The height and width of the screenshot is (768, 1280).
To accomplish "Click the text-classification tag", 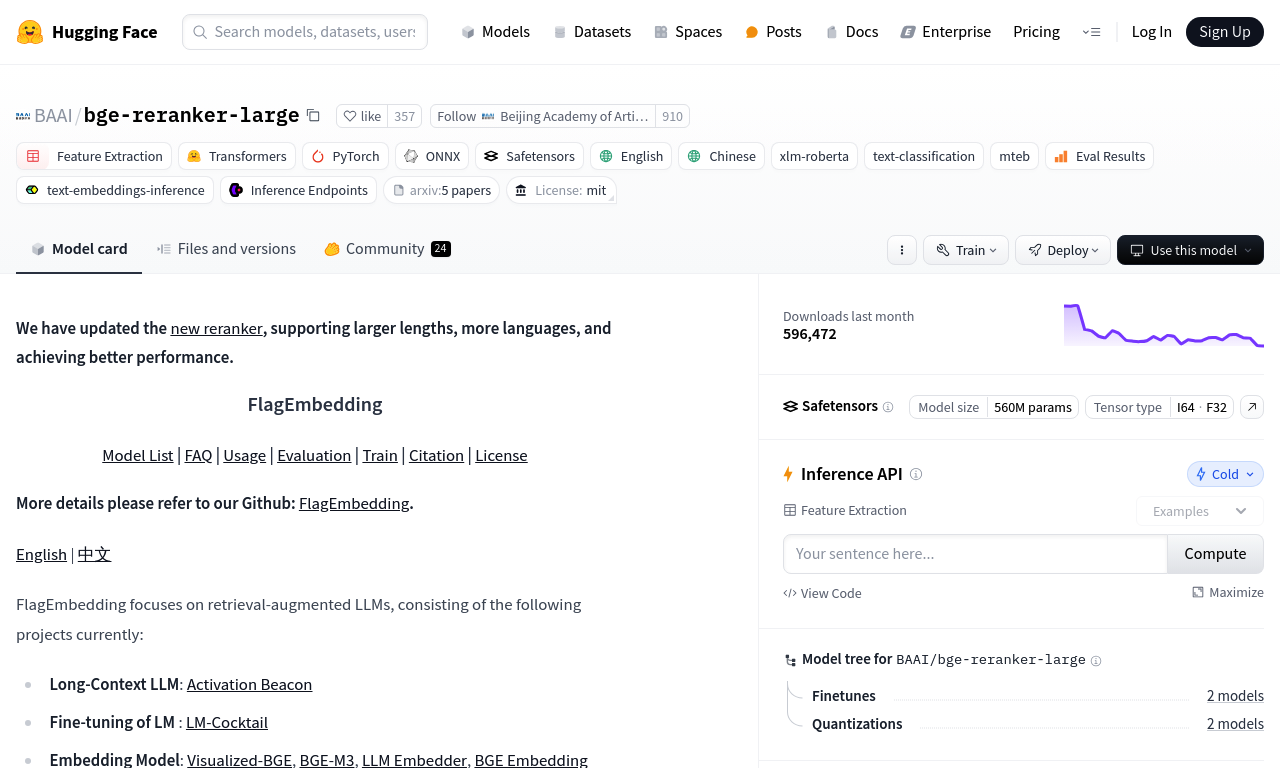I will click(x=924, y=156).
